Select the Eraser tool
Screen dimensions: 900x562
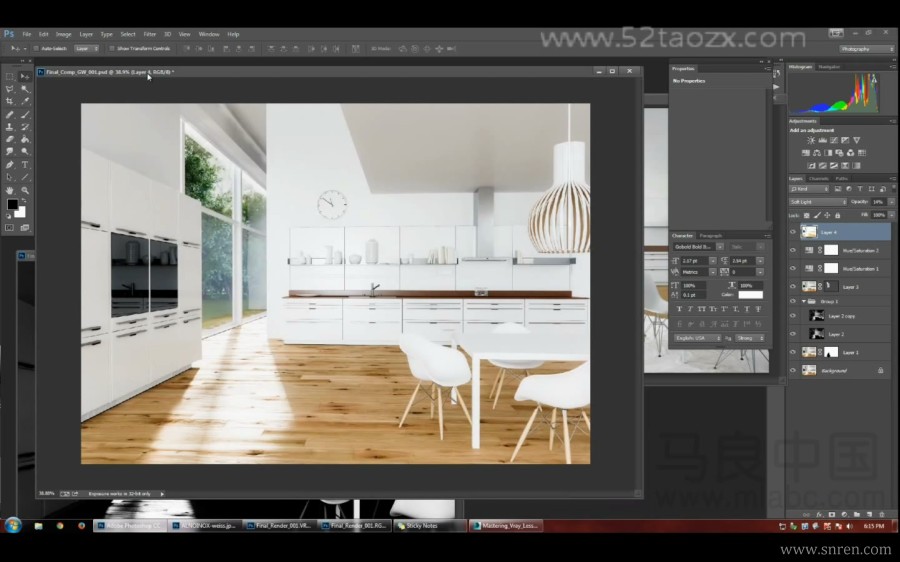pyautogui.click(x=10, y=139)
